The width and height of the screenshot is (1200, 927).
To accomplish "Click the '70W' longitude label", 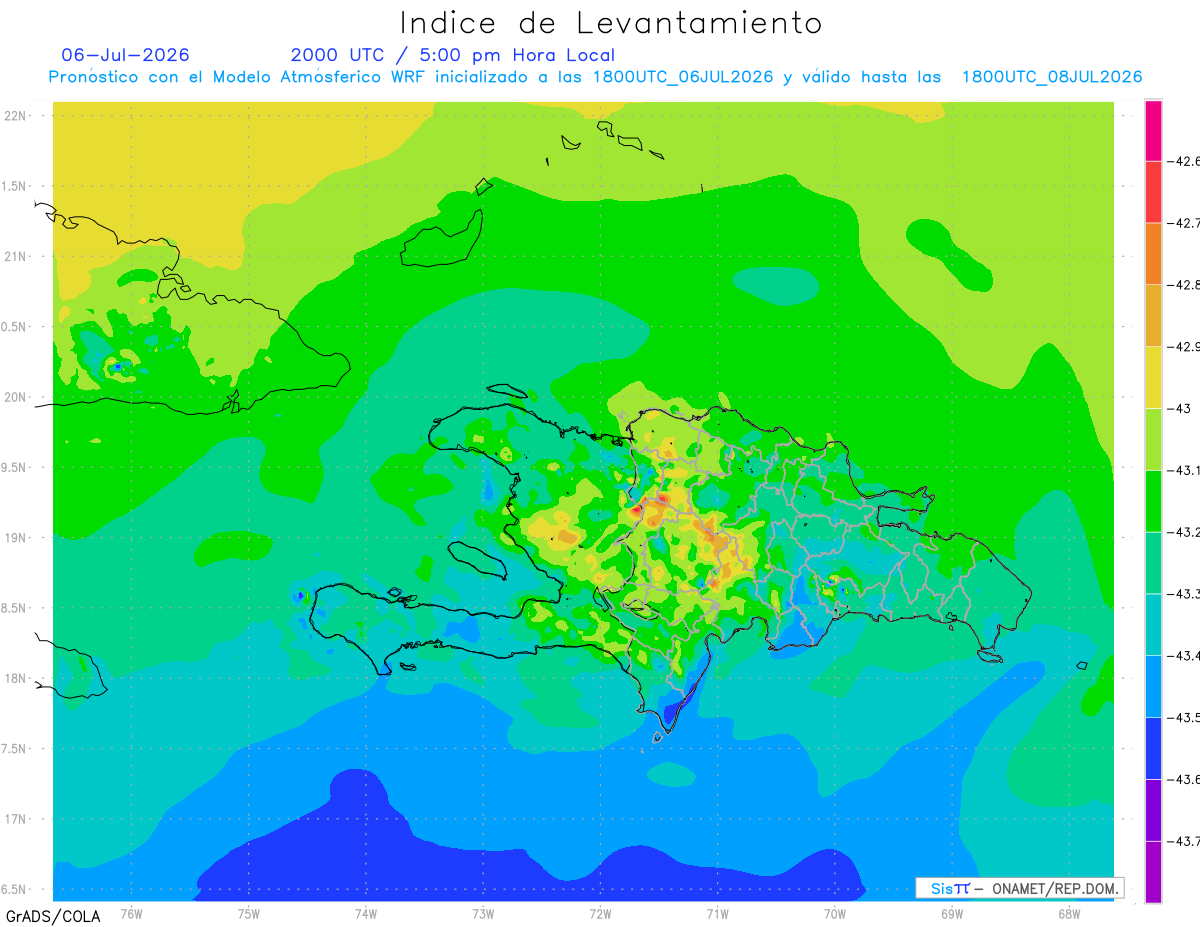I will coord(835,914).
